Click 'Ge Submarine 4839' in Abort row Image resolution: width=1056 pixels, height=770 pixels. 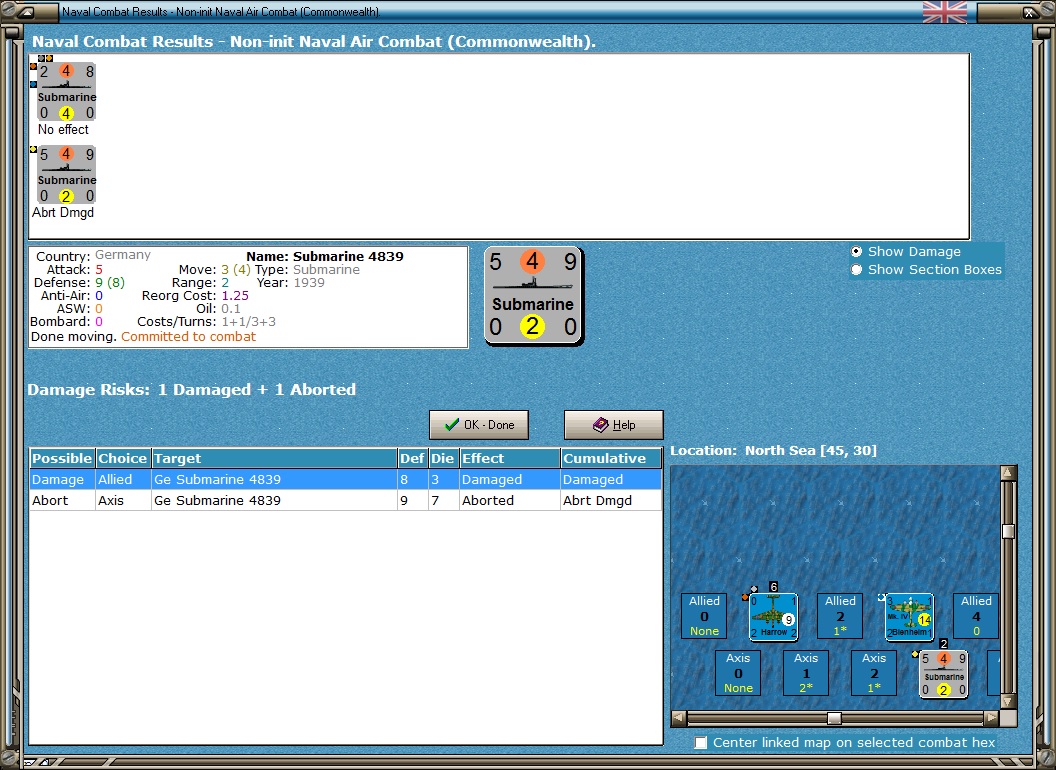coord(274,500)
